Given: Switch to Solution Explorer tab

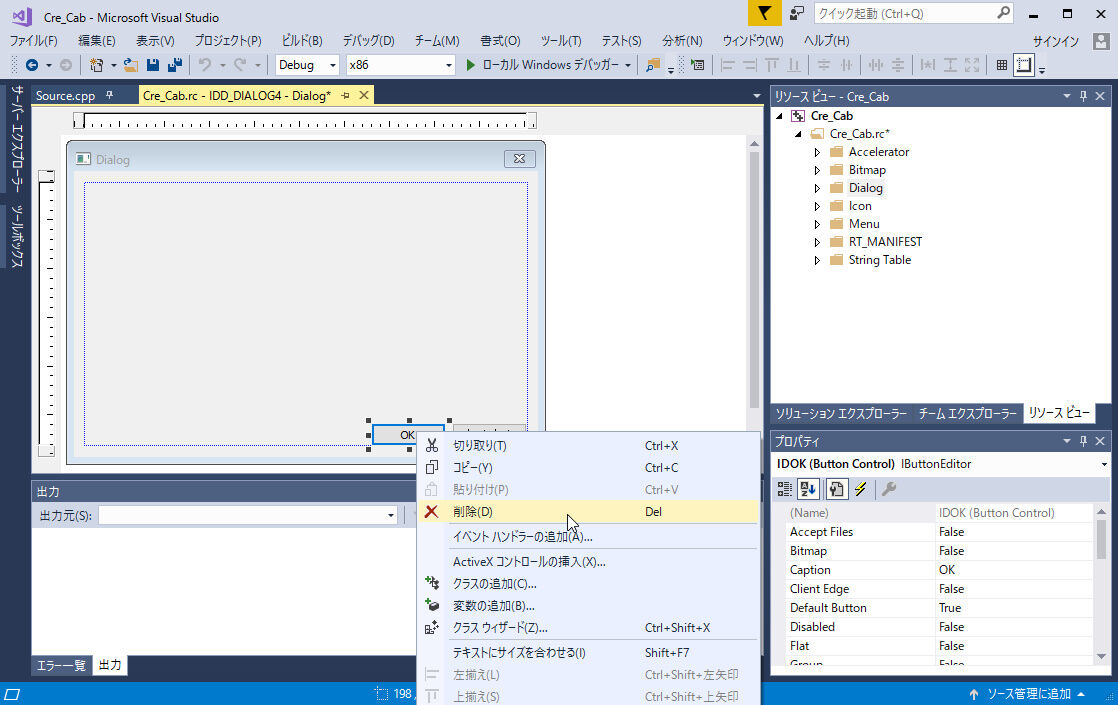Looking at the screenshot, I should pos(841,413).
